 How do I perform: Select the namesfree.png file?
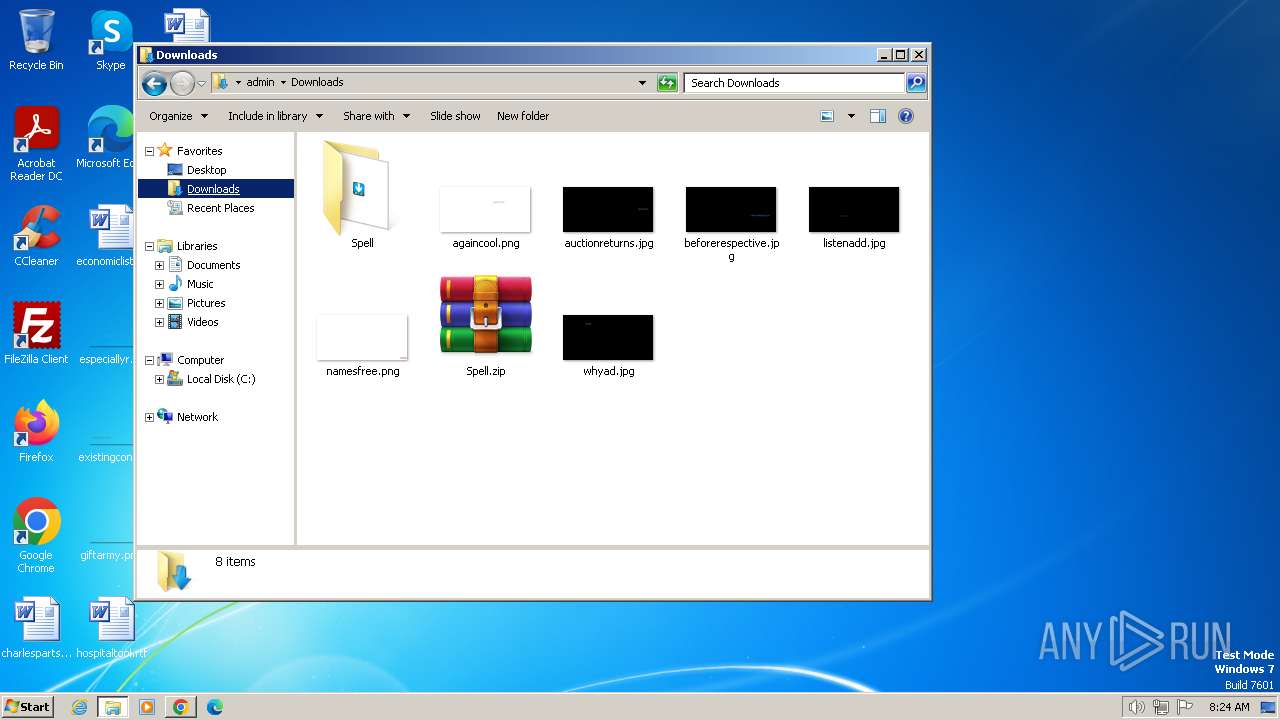[x=362, y=337]
